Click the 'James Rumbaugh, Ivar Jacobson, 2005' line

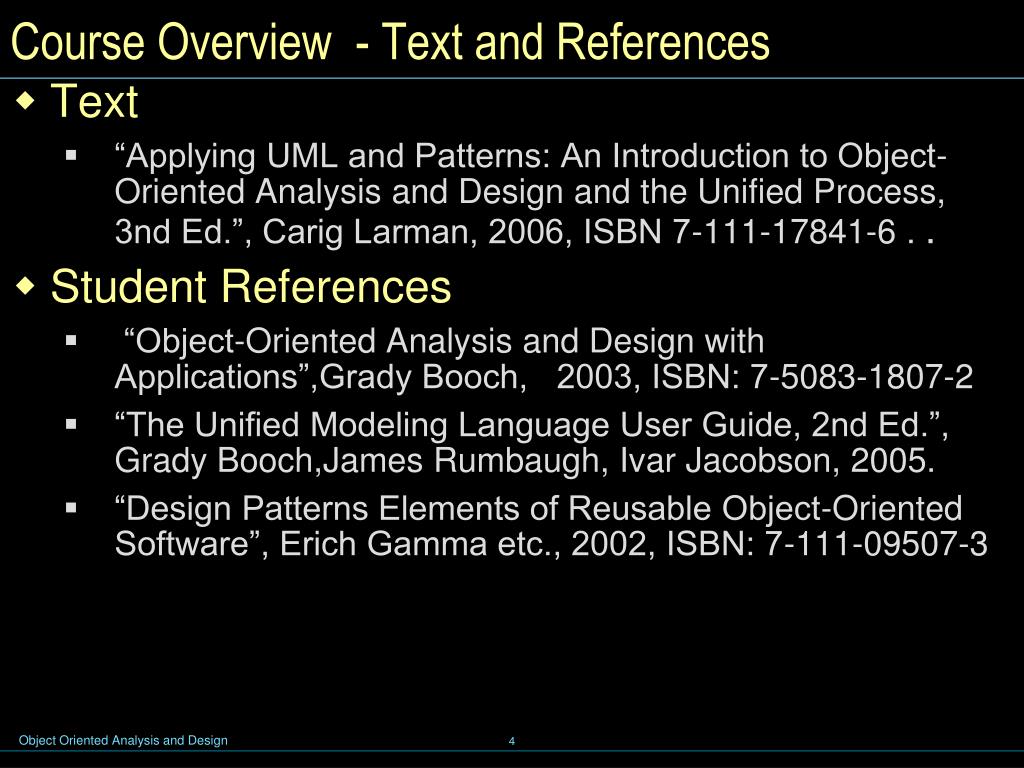click(x=524, y=460)
